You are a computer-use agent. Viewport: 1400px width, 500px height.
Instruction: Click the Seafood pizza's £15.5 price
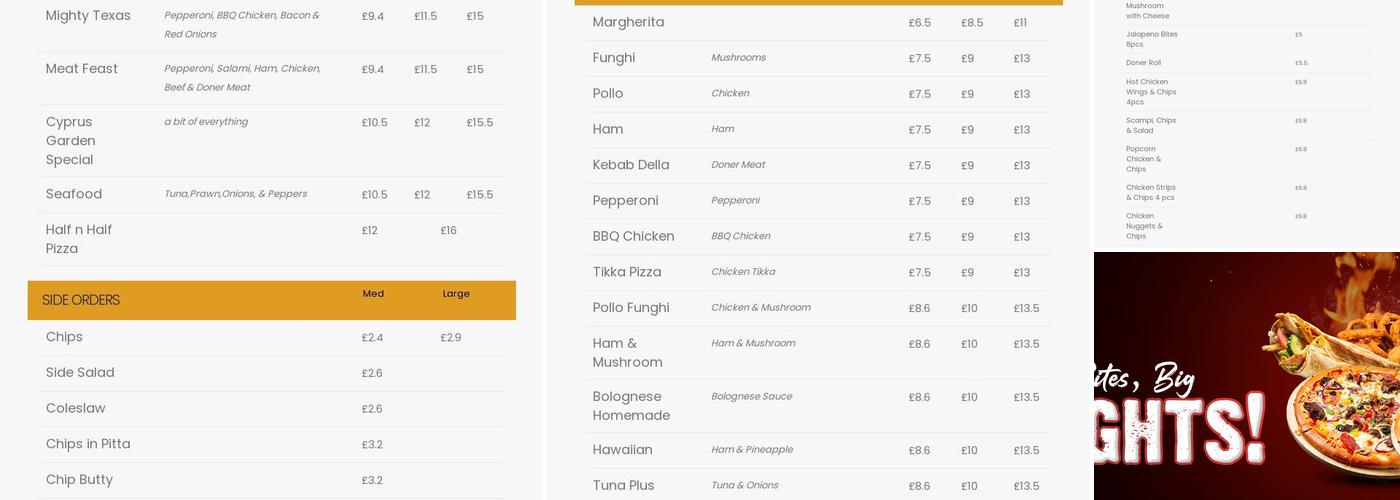pos(479,195)
